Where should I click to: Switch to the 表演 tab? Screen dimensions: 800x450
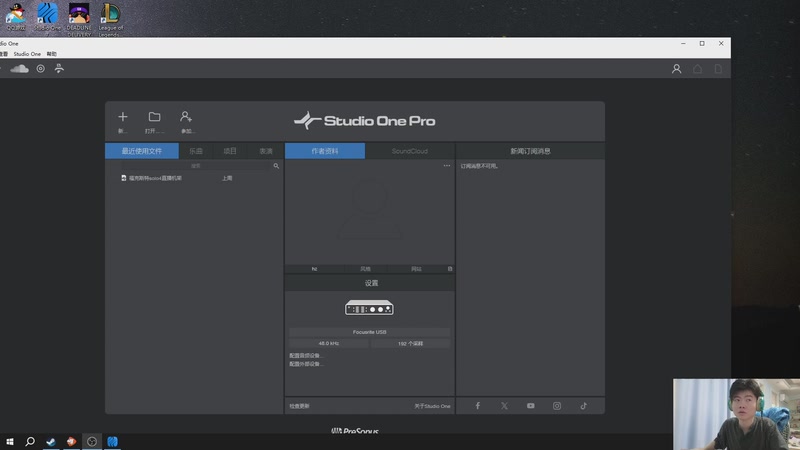tap(265, 151)
